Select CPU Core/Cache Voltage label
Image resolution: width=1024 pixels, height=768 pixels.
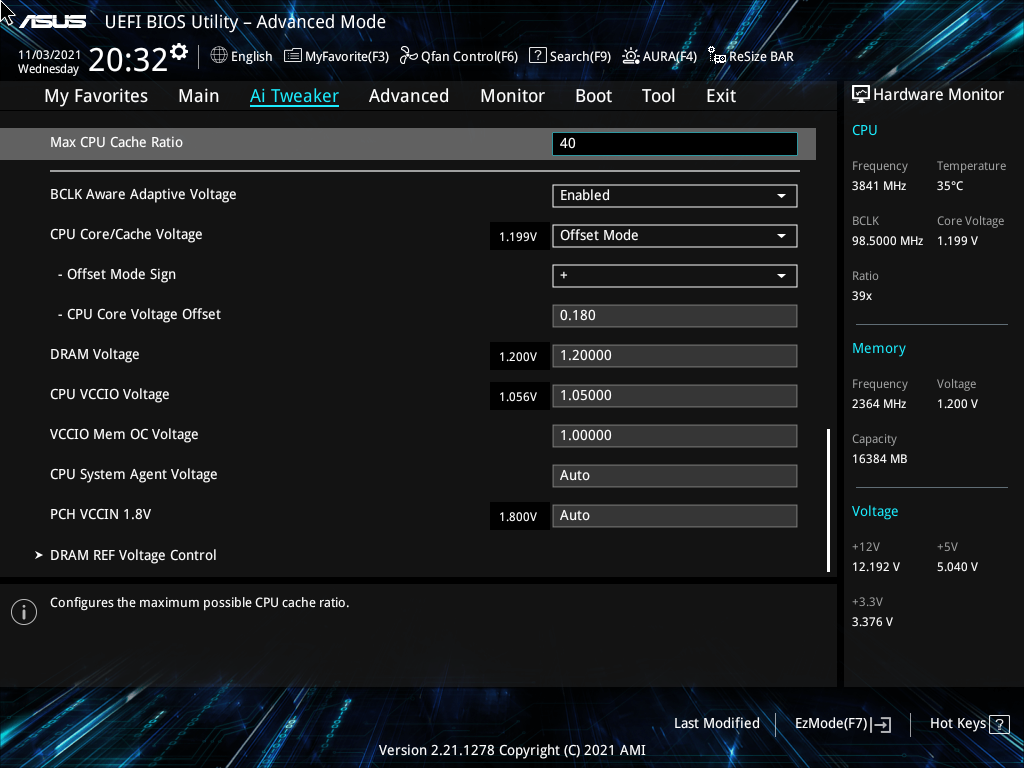126,234
